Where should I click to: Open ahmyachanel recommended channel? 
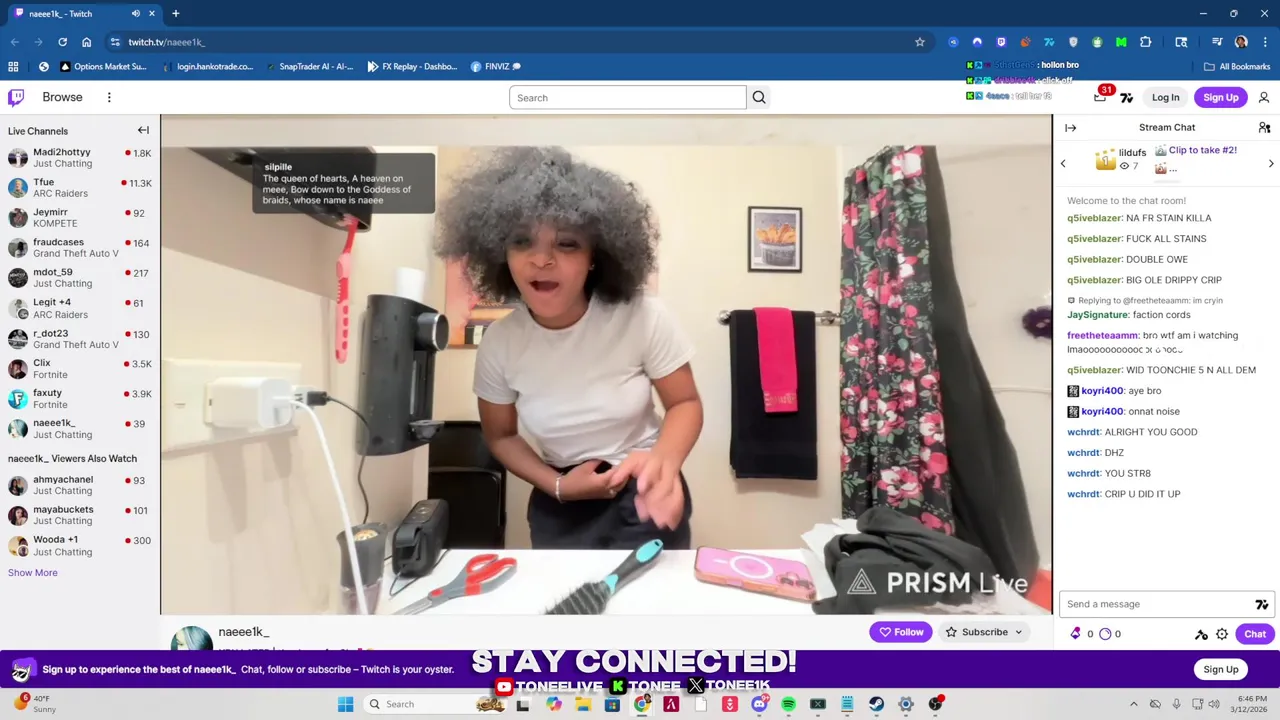tap(80, 485)
